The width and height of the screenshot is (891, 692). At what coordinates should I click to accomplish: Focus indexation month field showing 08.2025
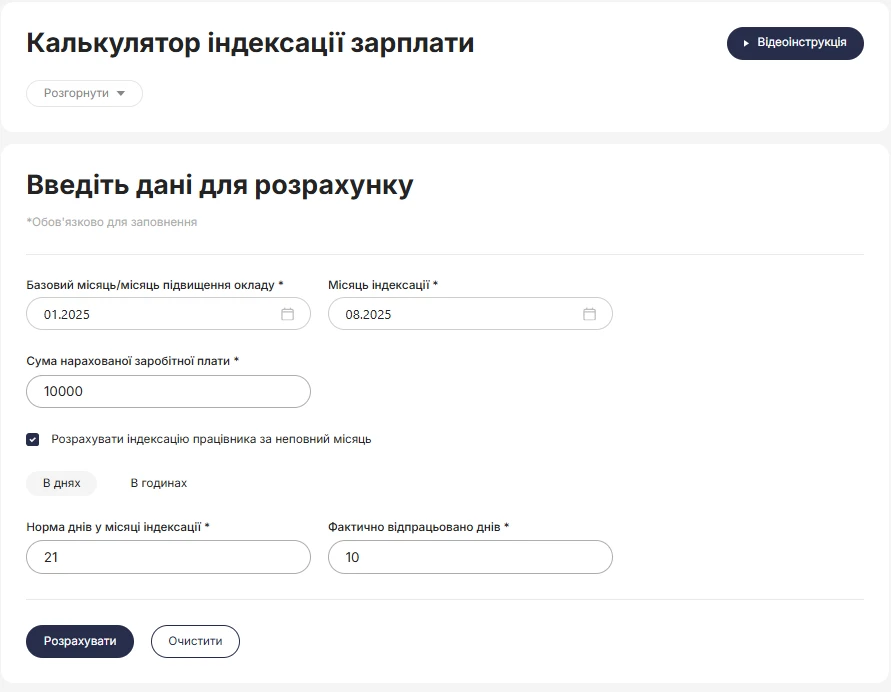470,314
